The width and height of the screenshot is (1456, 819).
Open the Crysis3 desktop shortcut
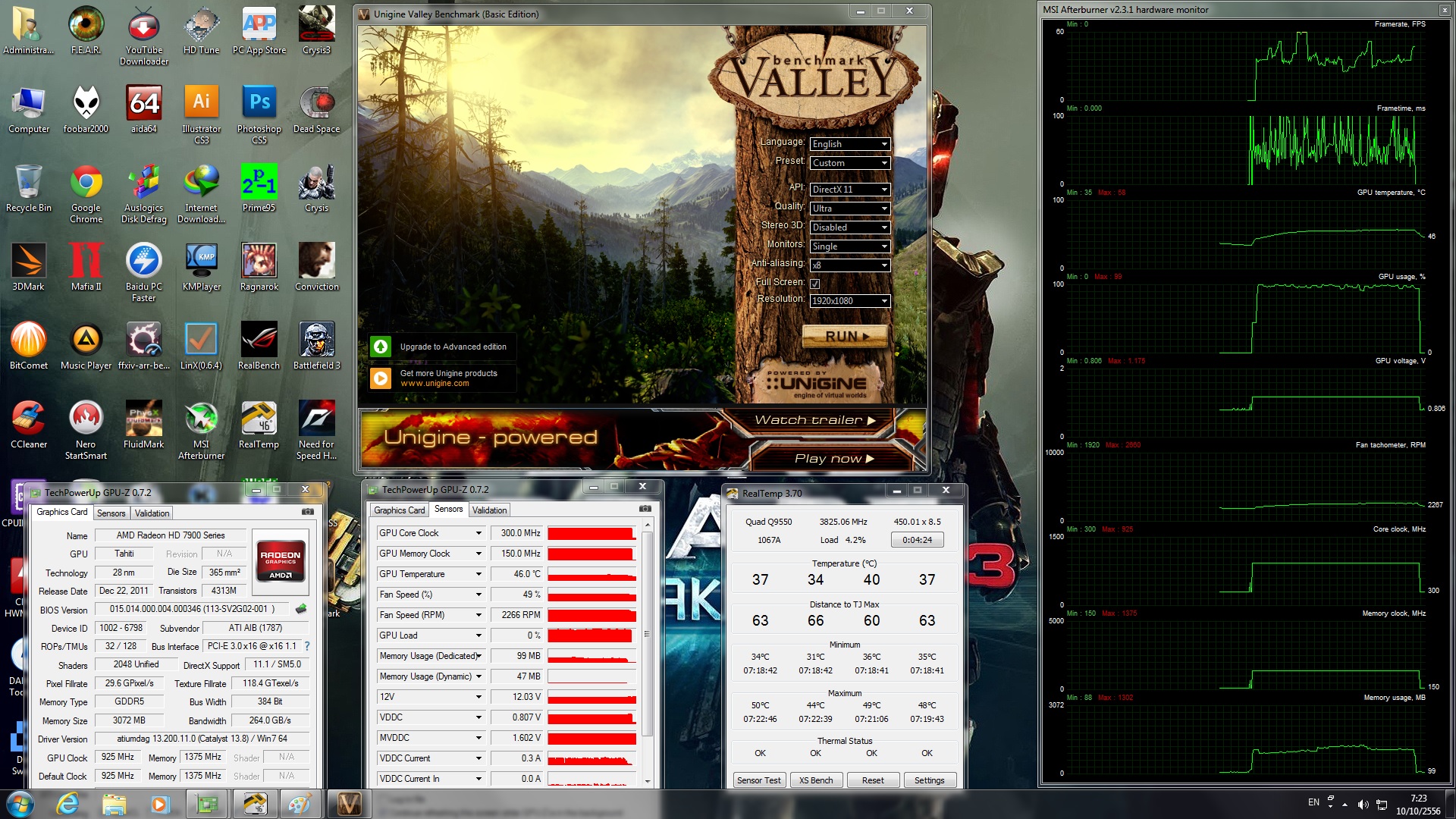tap(316, 30)
